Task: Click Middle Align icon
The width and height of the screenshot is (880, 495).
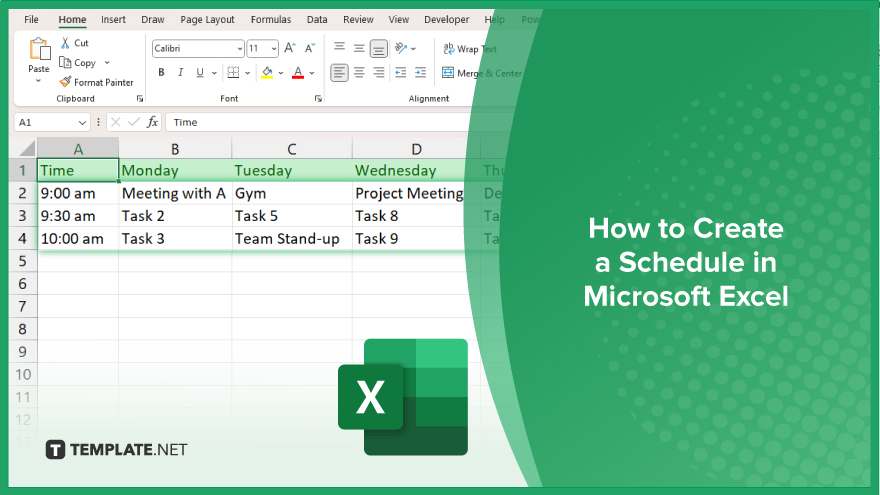Action: (359, 48)
